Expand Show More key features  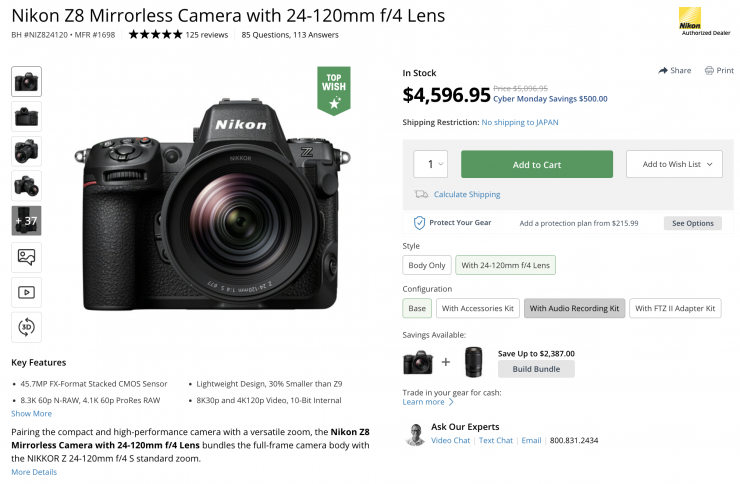tap(32, 413)
